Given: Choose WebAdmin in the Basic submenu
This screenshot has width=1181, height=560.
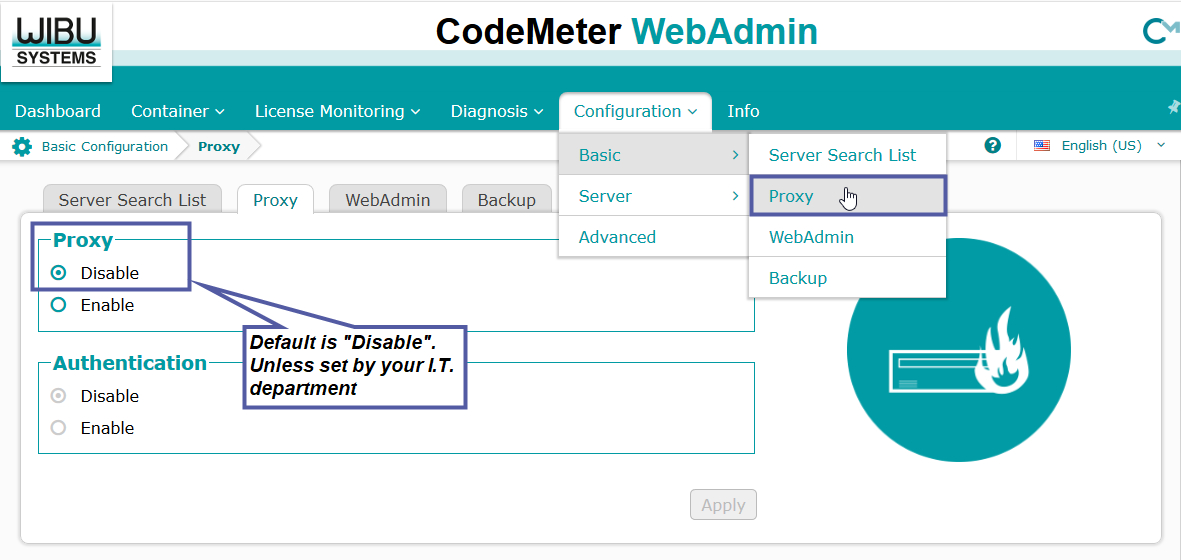Looking at the screenshot, I should click(x=847, y=237).
